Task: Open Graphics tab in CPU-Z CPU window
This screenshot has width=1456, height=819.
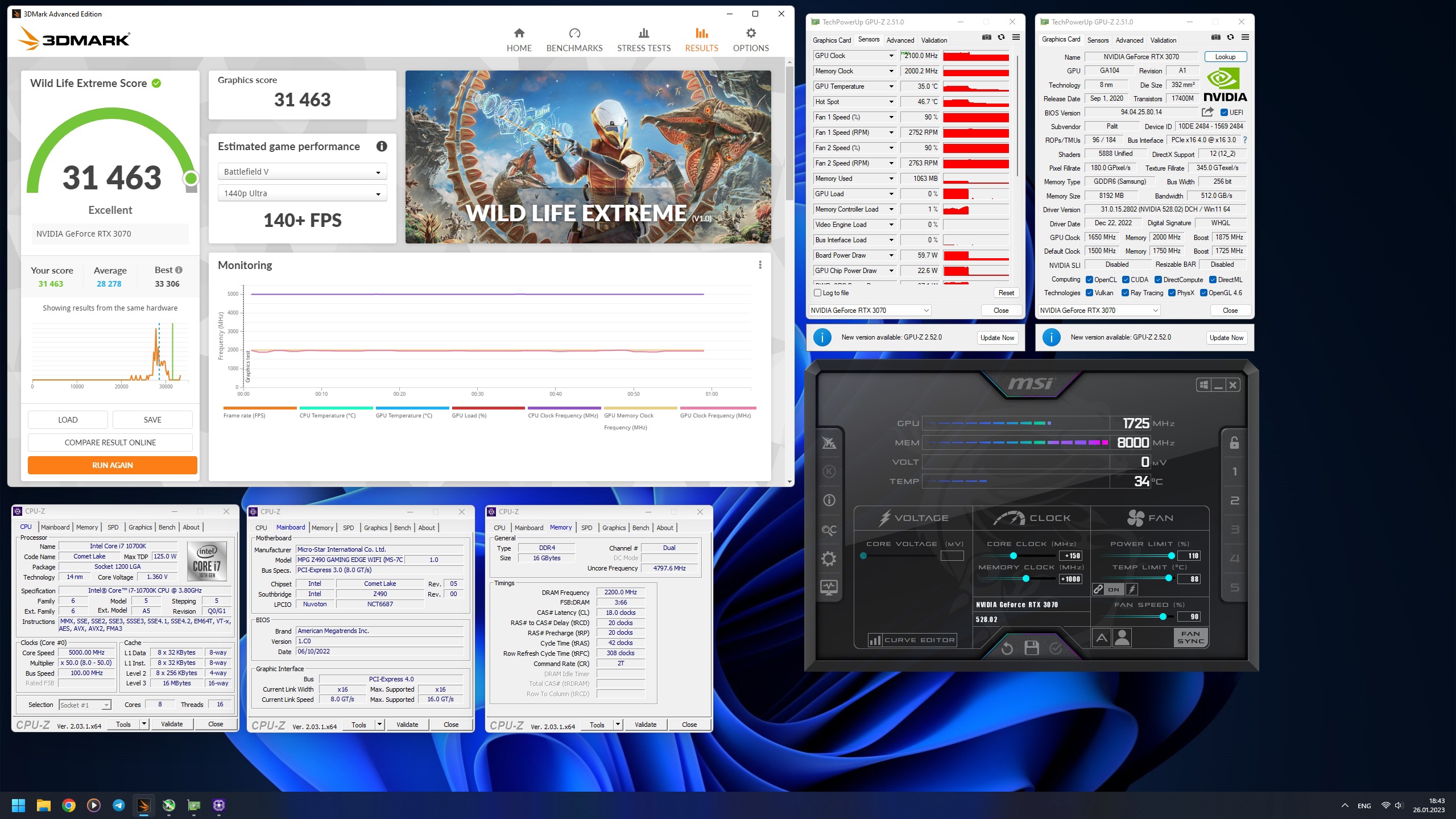Action: coord(140,527)
